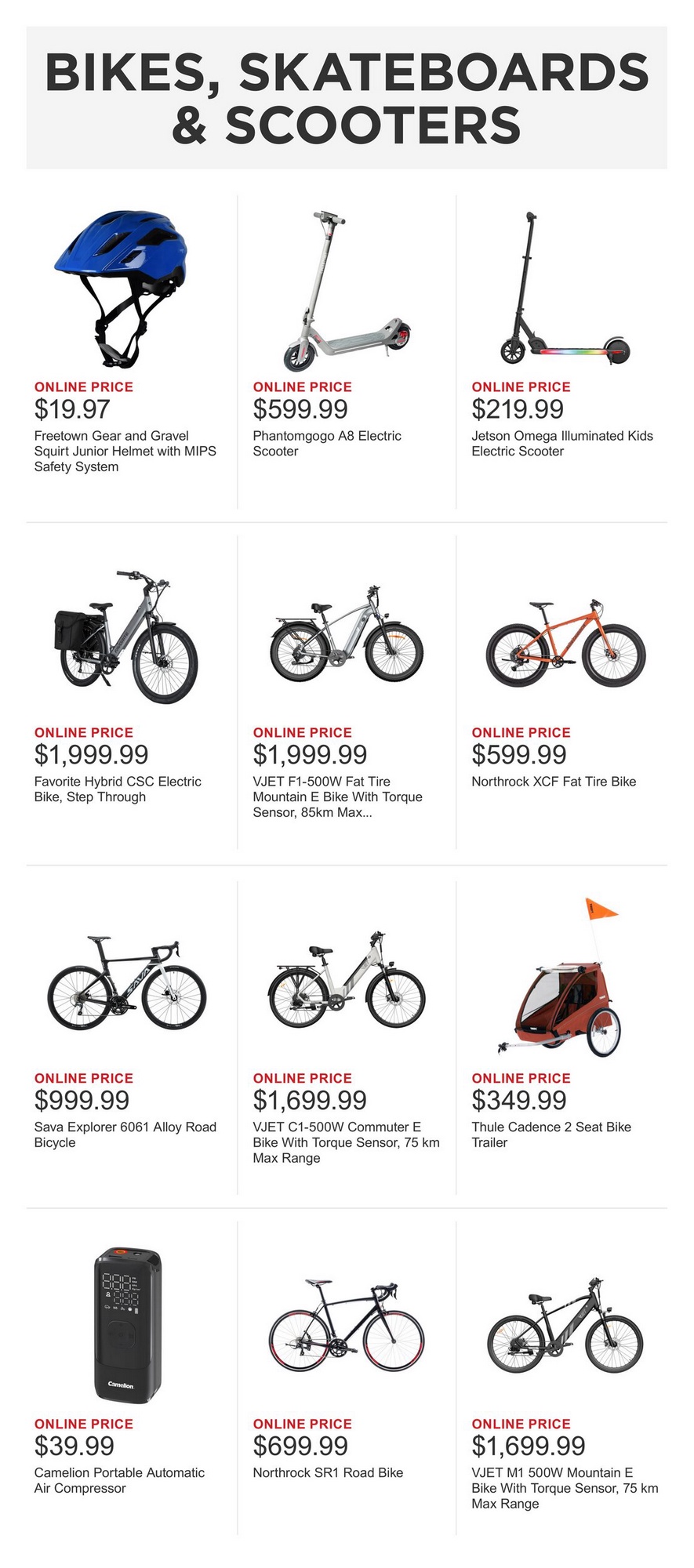
Task: Select the Jetson Omega kids scooter image
Action: pyautogui.click(x=564, y=292)
